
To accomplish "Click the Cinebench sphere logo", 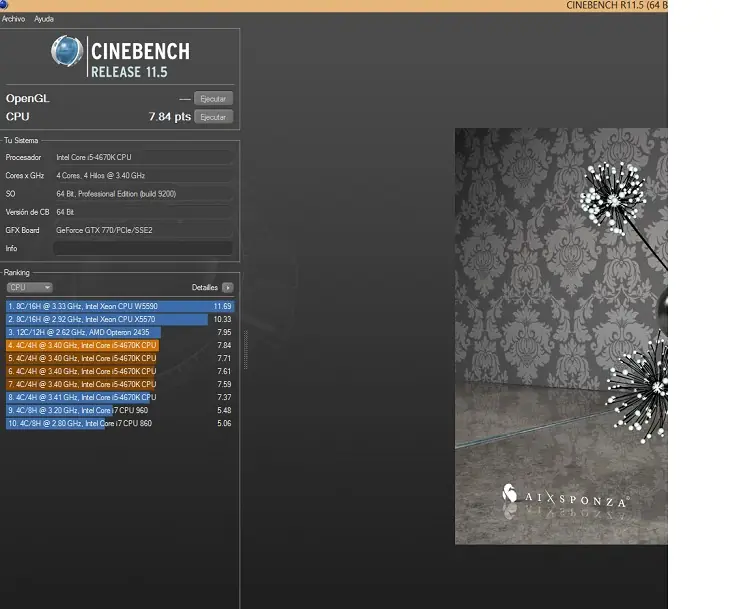I will pos(67,51).
